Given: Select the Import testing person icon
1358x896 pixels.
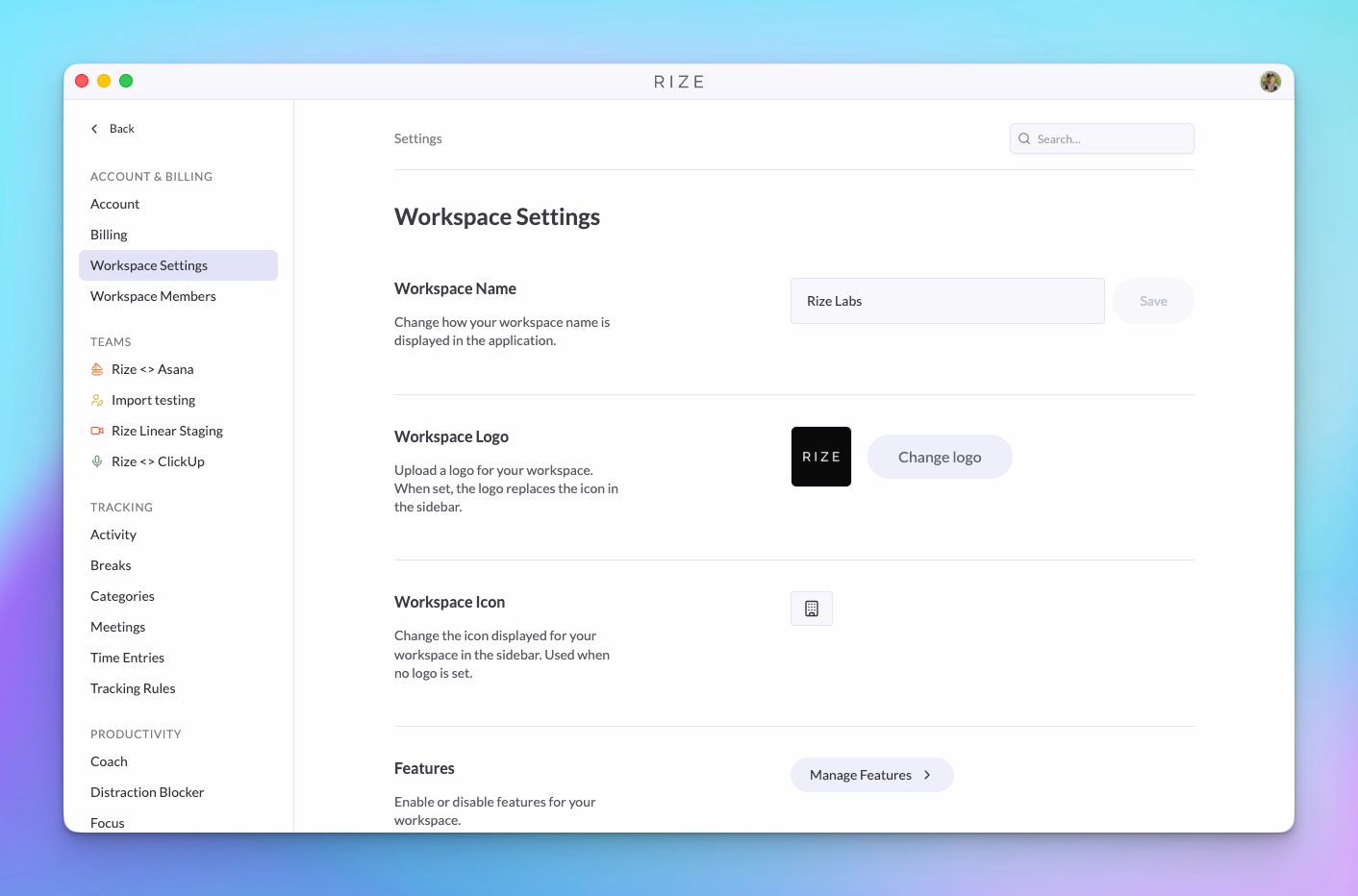Looking at the screenshot, I should click(x=96, y=399).
